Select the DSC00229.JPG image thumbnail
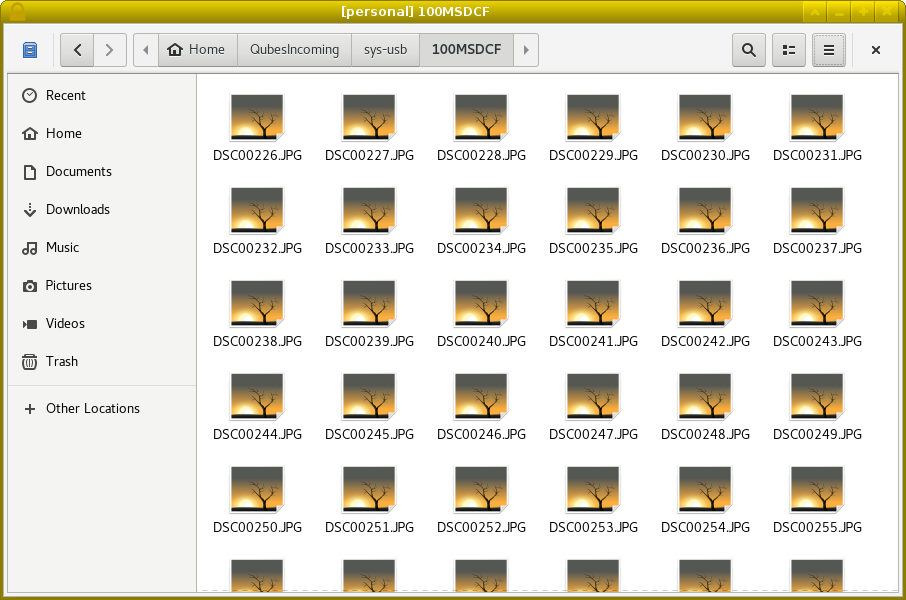The image size is (906, 600). [593, 117]
